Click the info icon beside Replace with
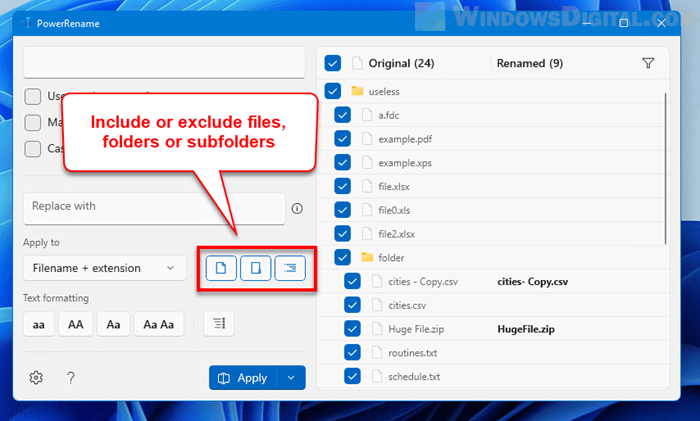The image size is (700, 421). point(297,208)
